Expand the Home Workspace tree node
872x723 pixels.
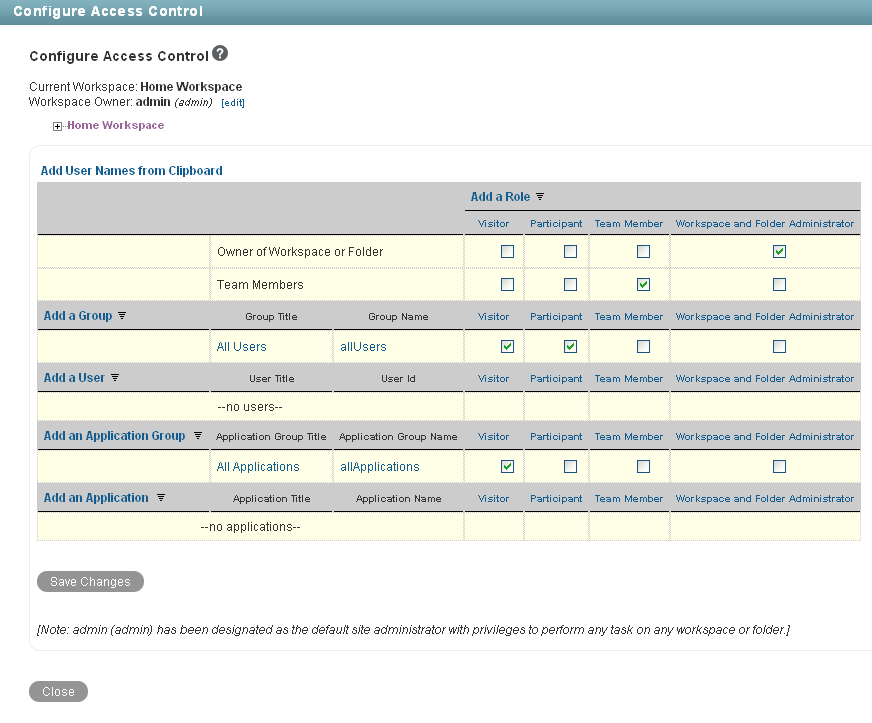(57, 125)
